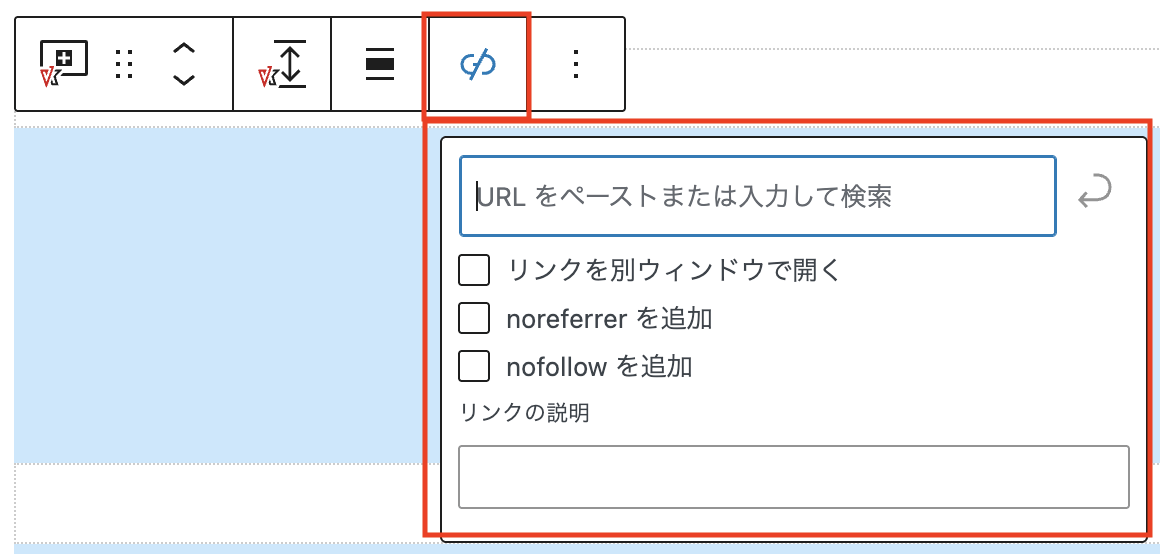Click the nofollow を追加 label text
This screenshot has height=554, width=1160.
pos(599,366)
